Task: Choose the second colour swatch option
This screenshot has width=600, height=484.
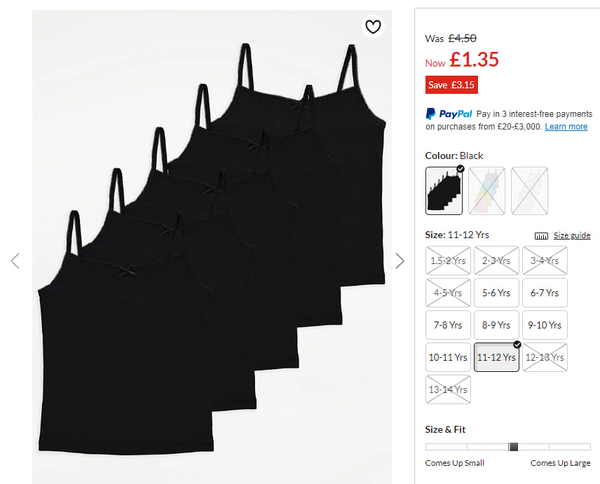Action: click(493, 189)
